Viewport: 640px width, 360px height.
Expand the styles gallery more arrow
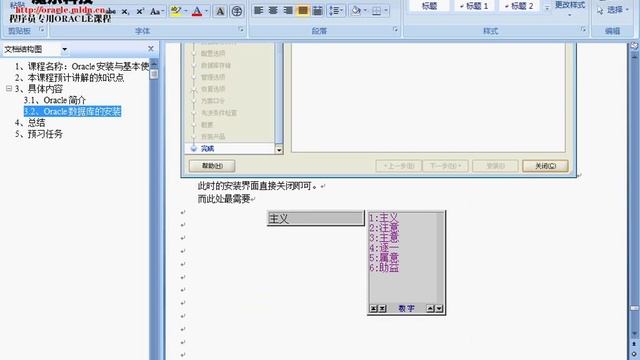pos(547,8)
